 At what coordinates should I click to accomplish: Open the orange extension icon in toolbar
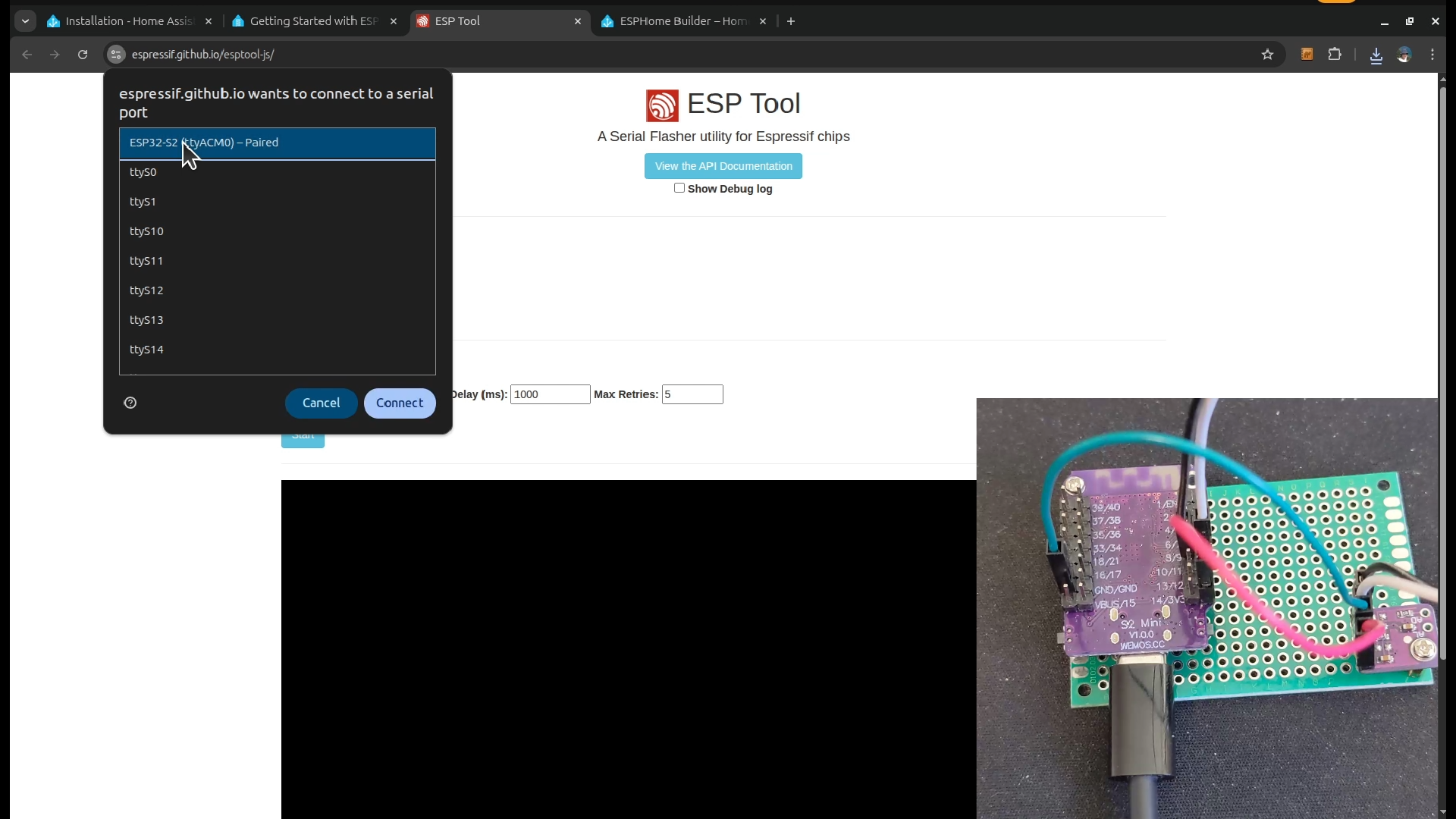coord(1307,55)
